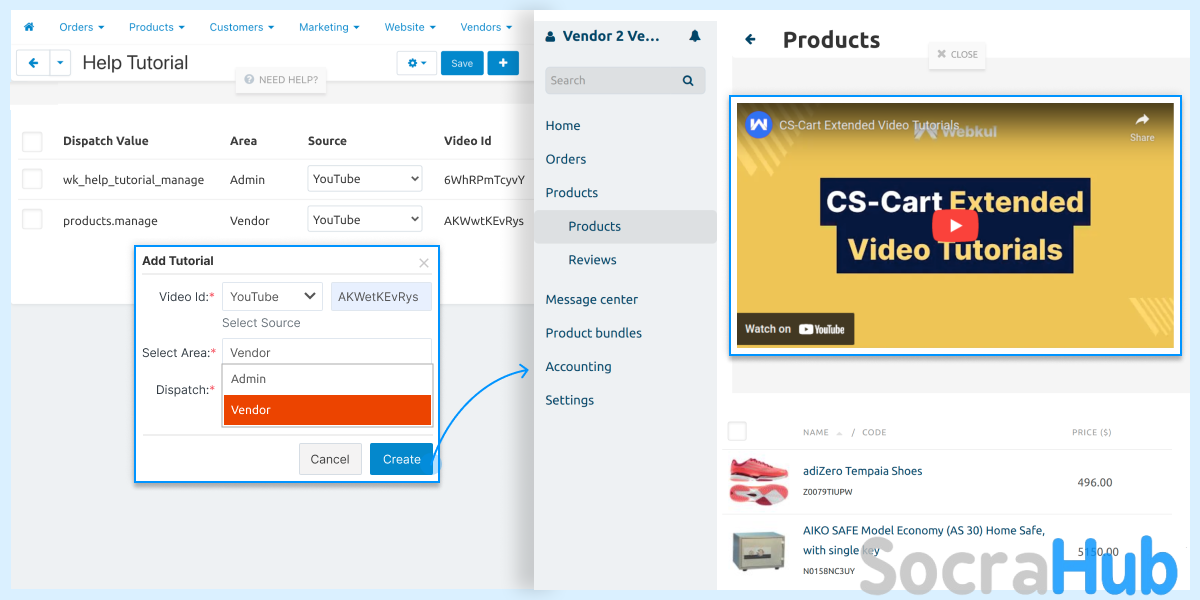1200x600 pixels.
Task: Open adiZero Tempaia Shoes product link
Action: coord(863,471)
